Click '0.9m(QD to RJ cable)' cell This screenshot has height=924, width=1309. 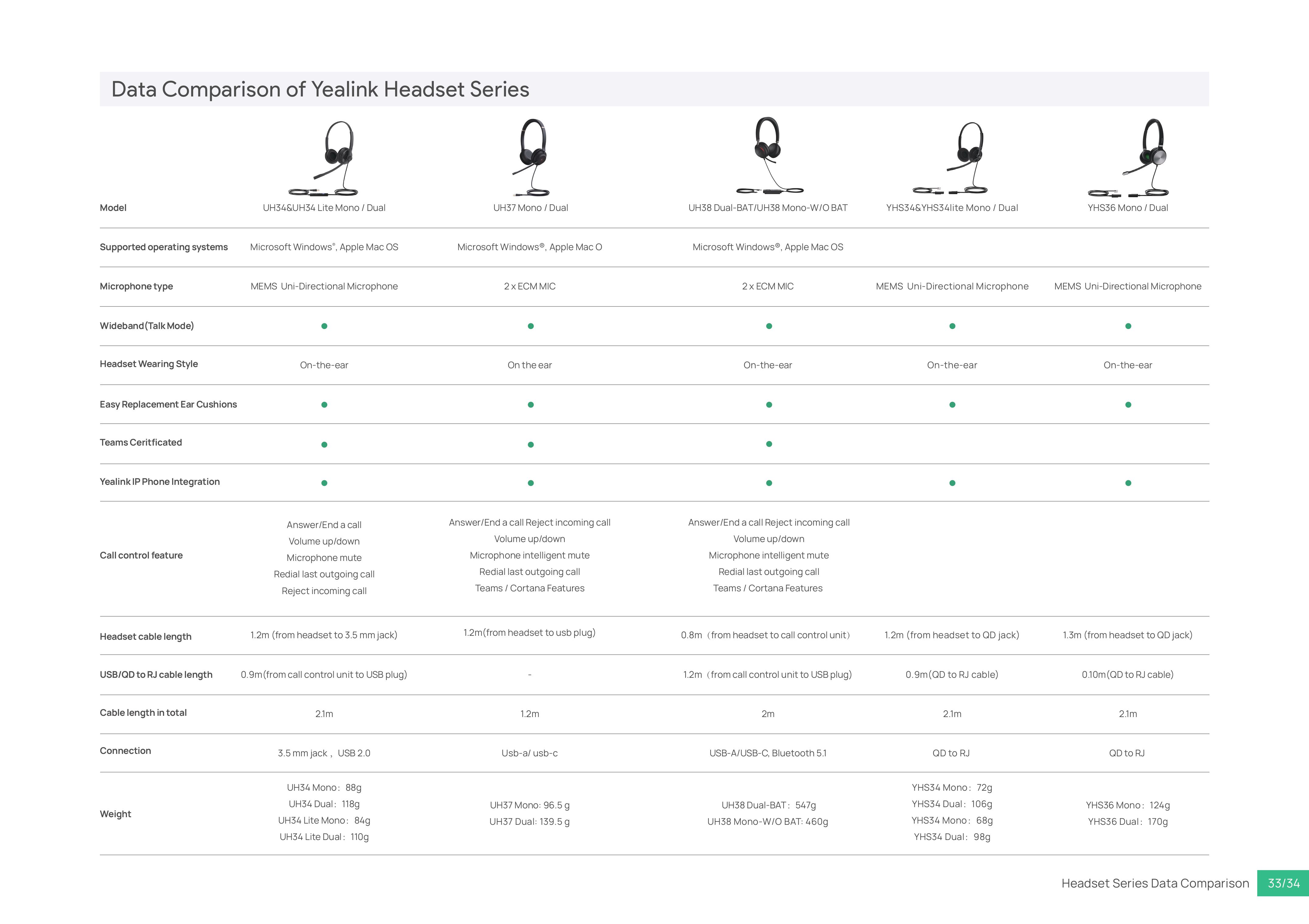pyautogui.click(x=952, y=675)
